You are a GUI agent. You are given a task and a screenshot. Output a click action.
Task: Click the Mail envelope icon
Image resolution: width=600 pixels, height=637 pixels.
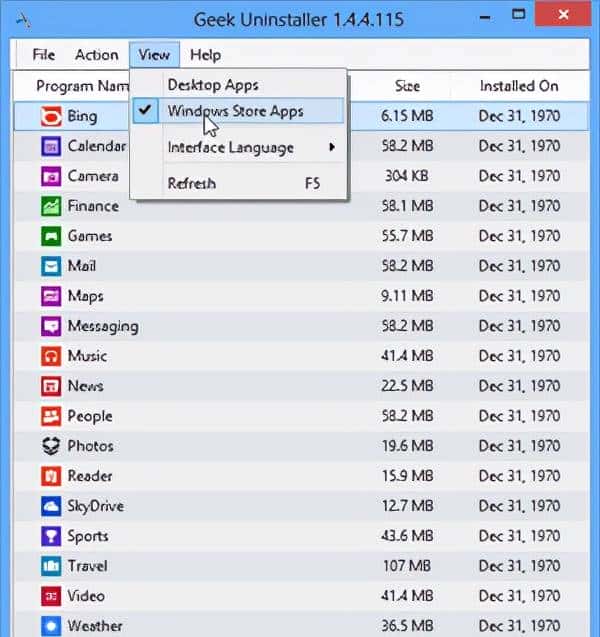51,266
